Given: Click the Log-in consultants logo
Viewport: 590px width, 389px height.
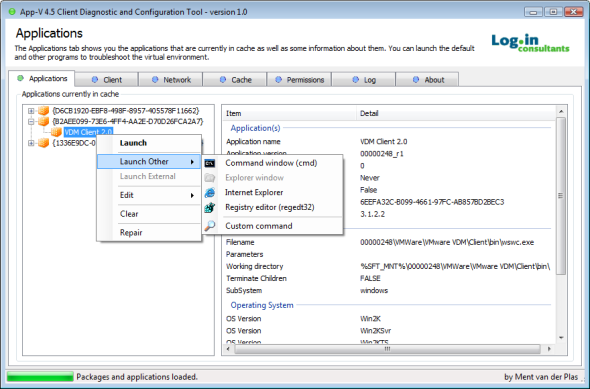Looking at the screenshot, I should [x=530, y=43].
